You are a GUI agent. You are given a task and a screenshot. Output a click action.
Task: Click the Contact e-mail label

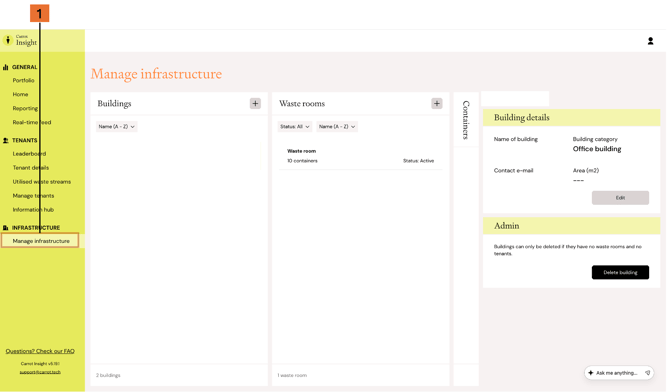click(513, 171)
